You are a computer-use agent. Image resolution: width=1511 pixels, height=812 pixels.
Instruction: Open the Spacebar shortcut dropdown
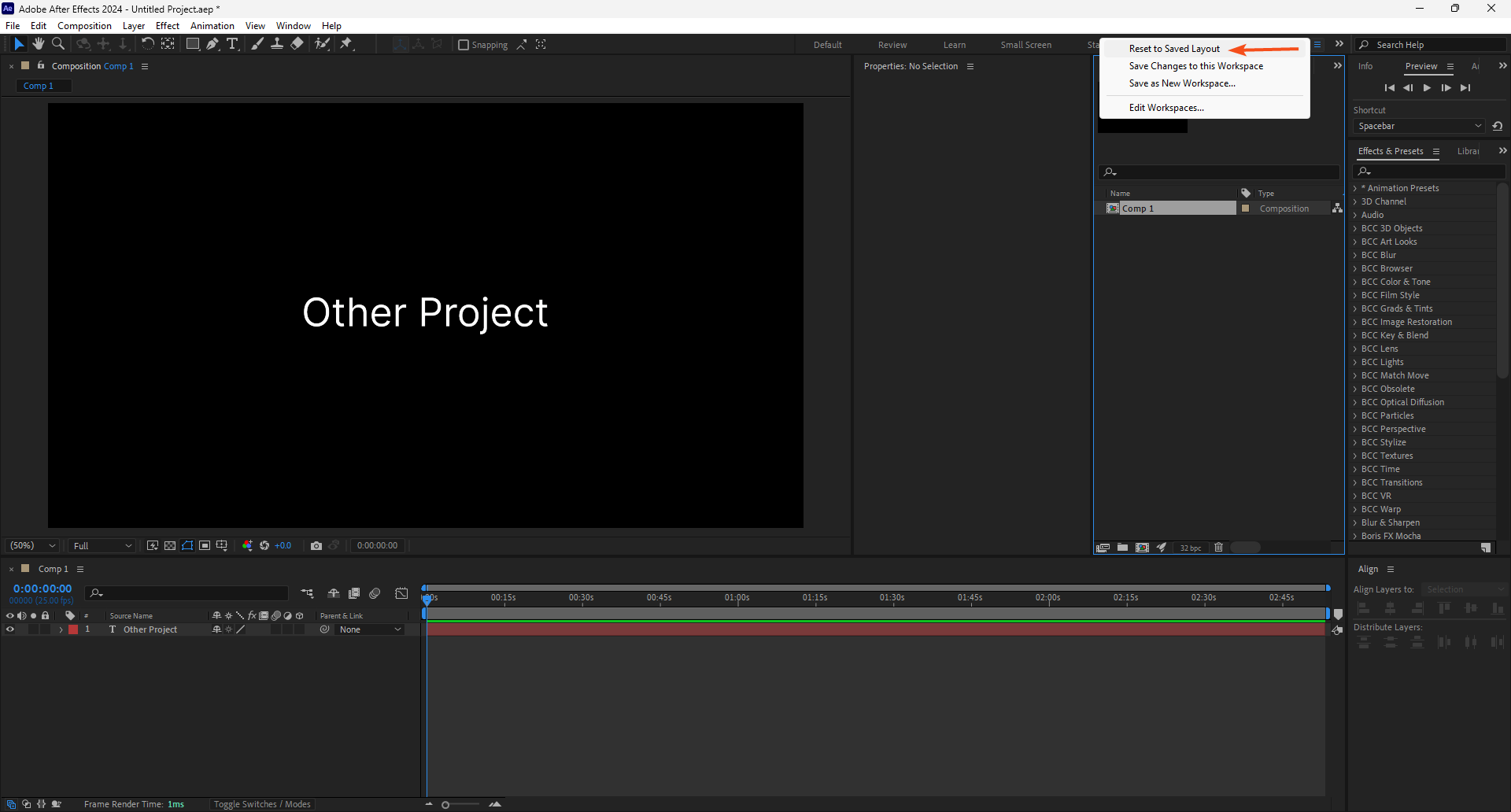pyautogui.click(x=1420, y=126)
